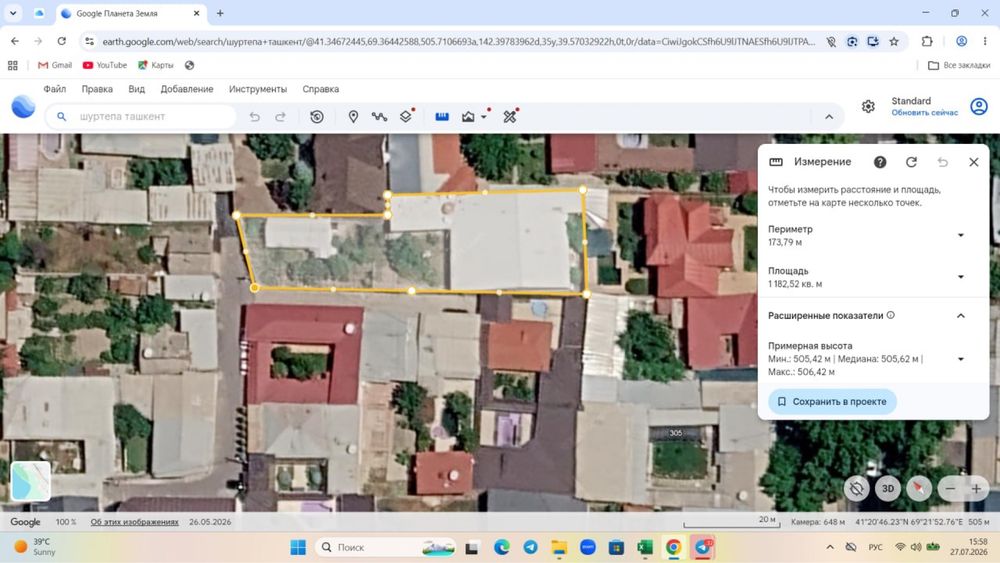Select the draw path or polygon tool

point(379,117)
